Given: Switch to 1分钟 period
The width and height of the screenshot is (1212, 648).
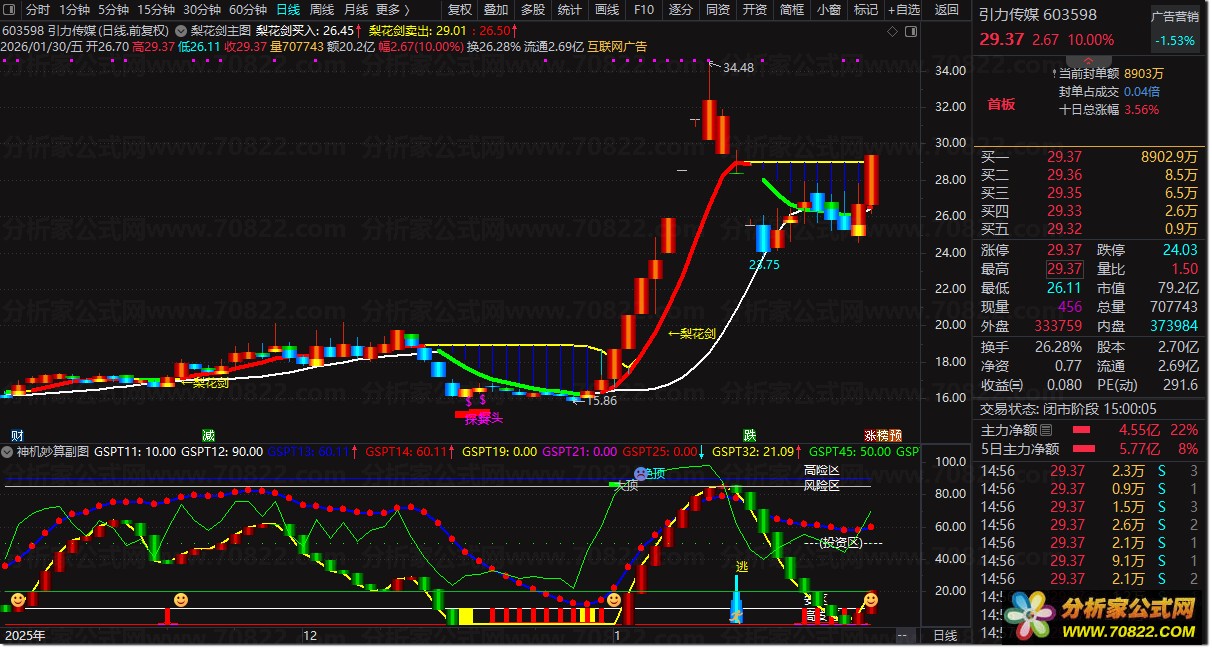Looking at the screenshot, I should [75, 9].
